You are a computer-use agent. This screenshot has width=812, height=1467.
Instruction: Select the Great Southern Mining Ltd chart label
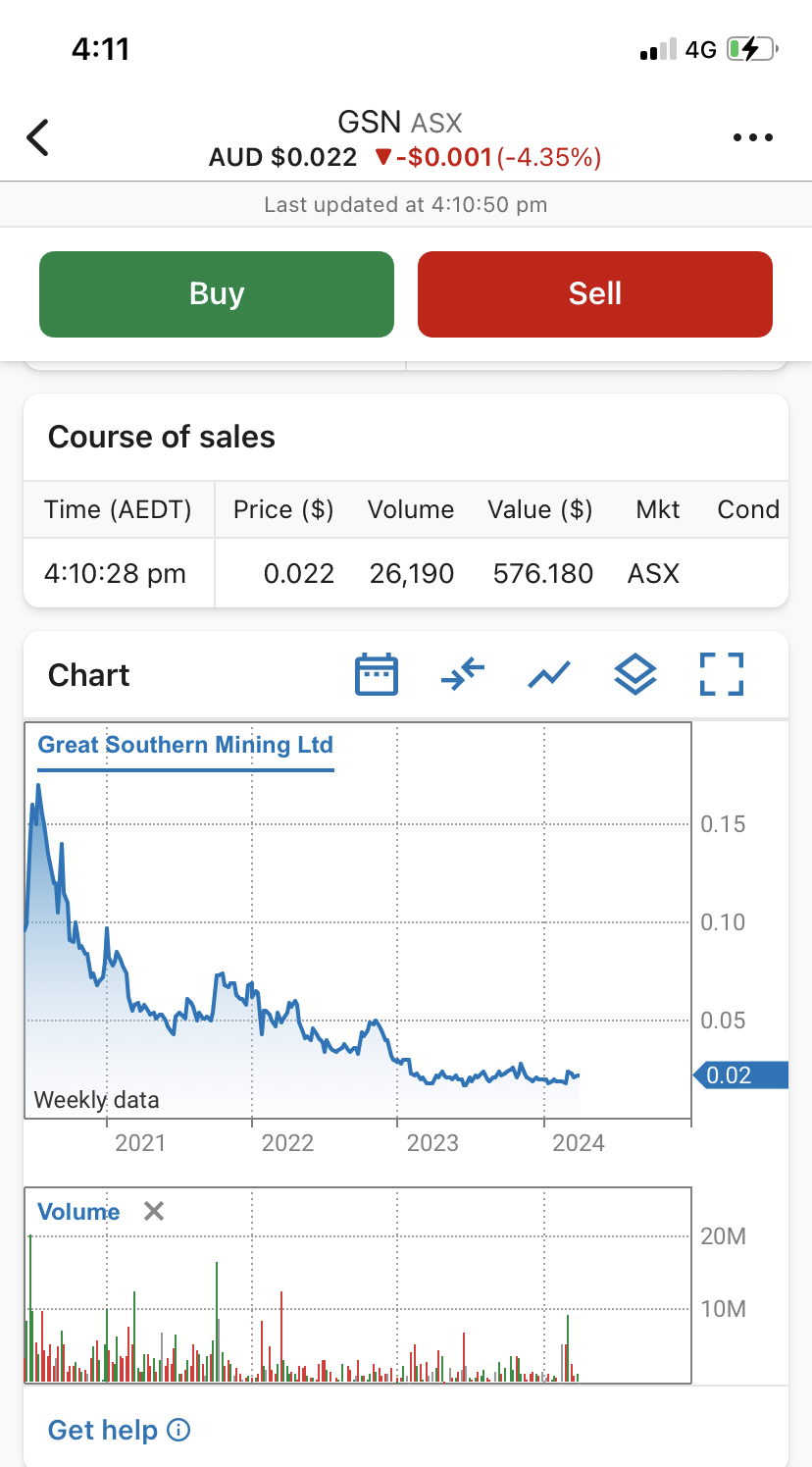(x=185, y=745)
